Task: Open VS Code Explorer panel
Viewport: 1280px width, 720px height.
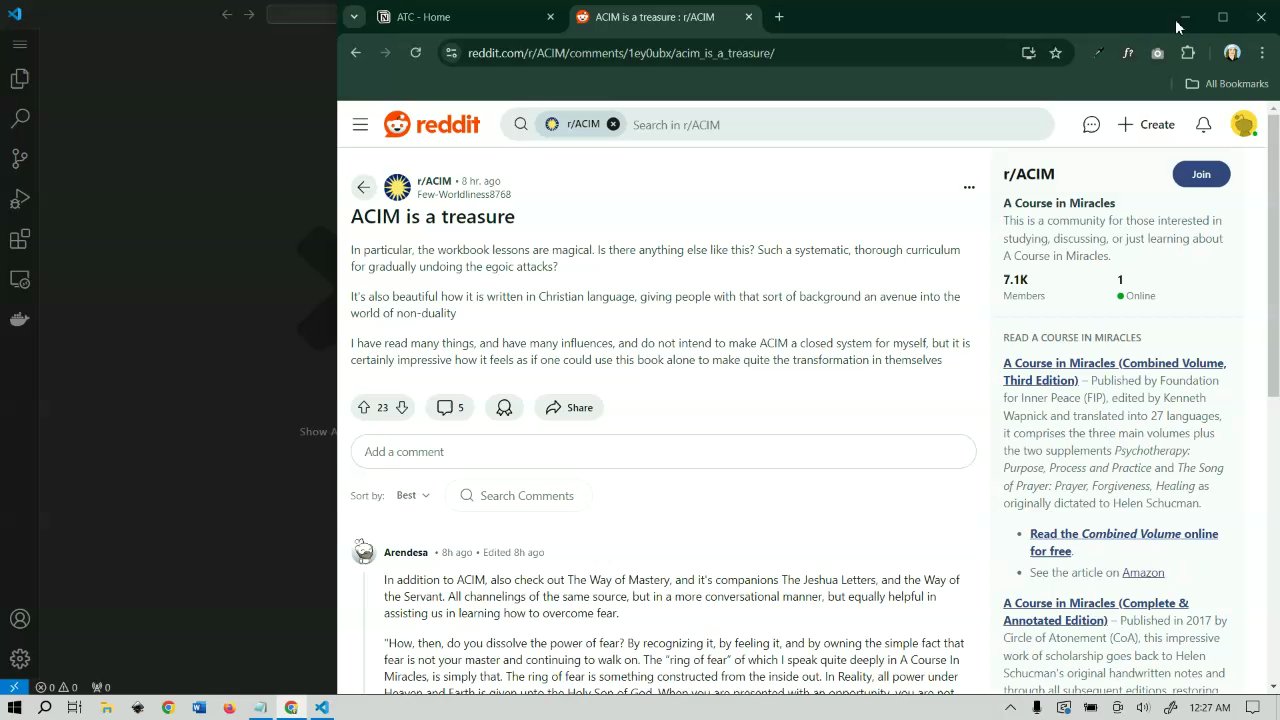Action: click(19, 79)
